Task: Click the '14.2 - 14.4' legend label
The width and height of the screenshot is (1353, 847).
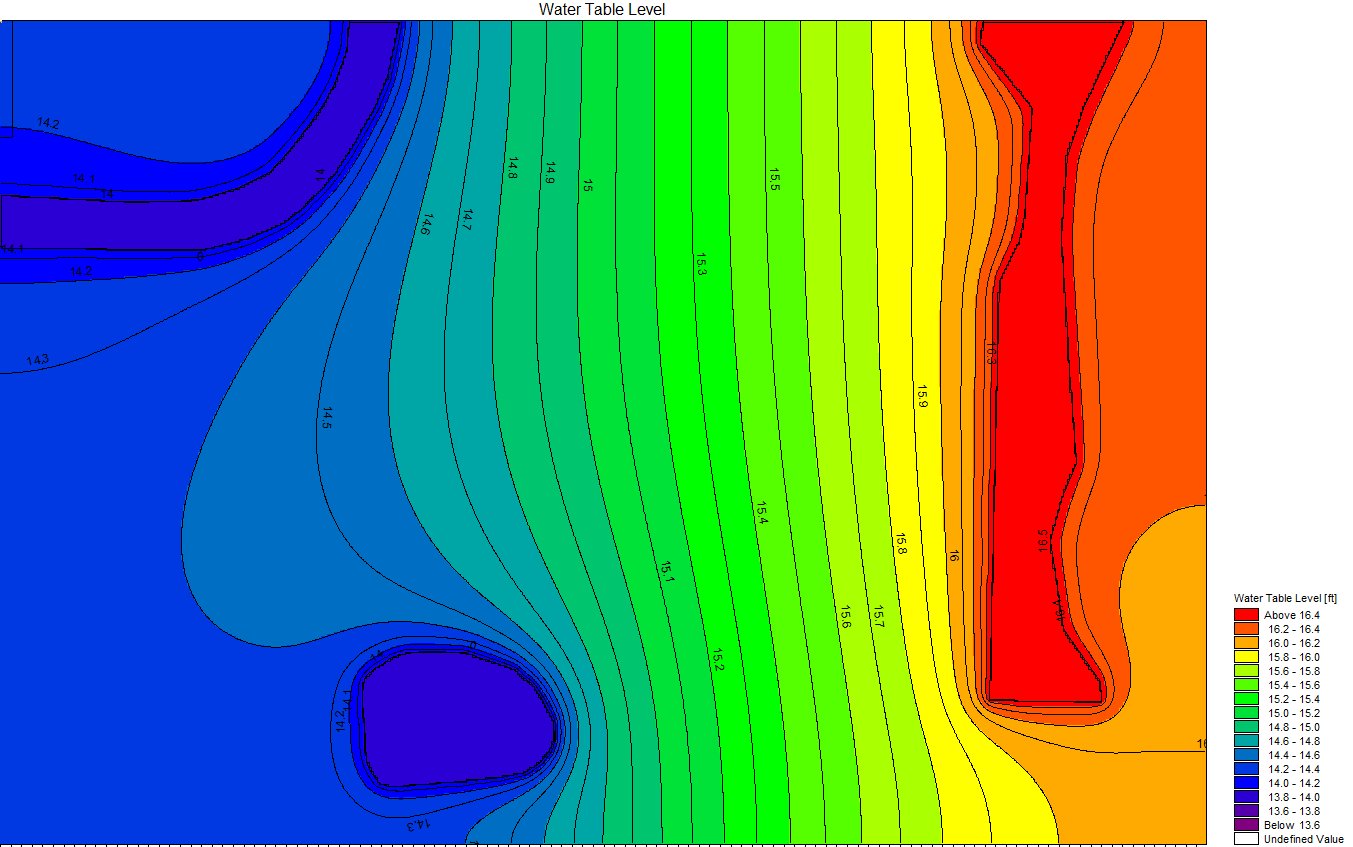Action: pyautogui.click(x=1294, y=769)
